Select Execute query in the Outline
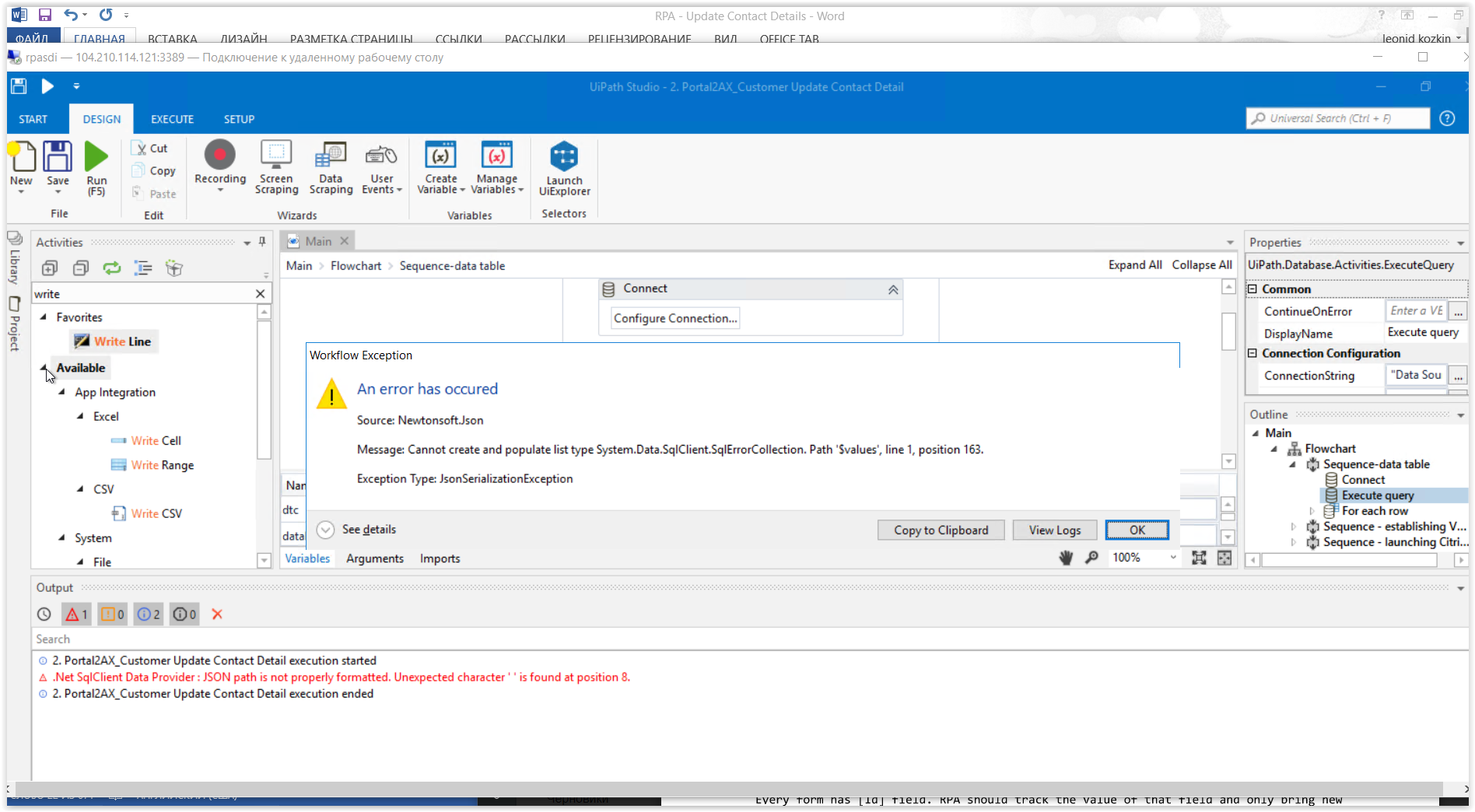1475x812 pixels. pyautogui.click(x=1378, y=495)
